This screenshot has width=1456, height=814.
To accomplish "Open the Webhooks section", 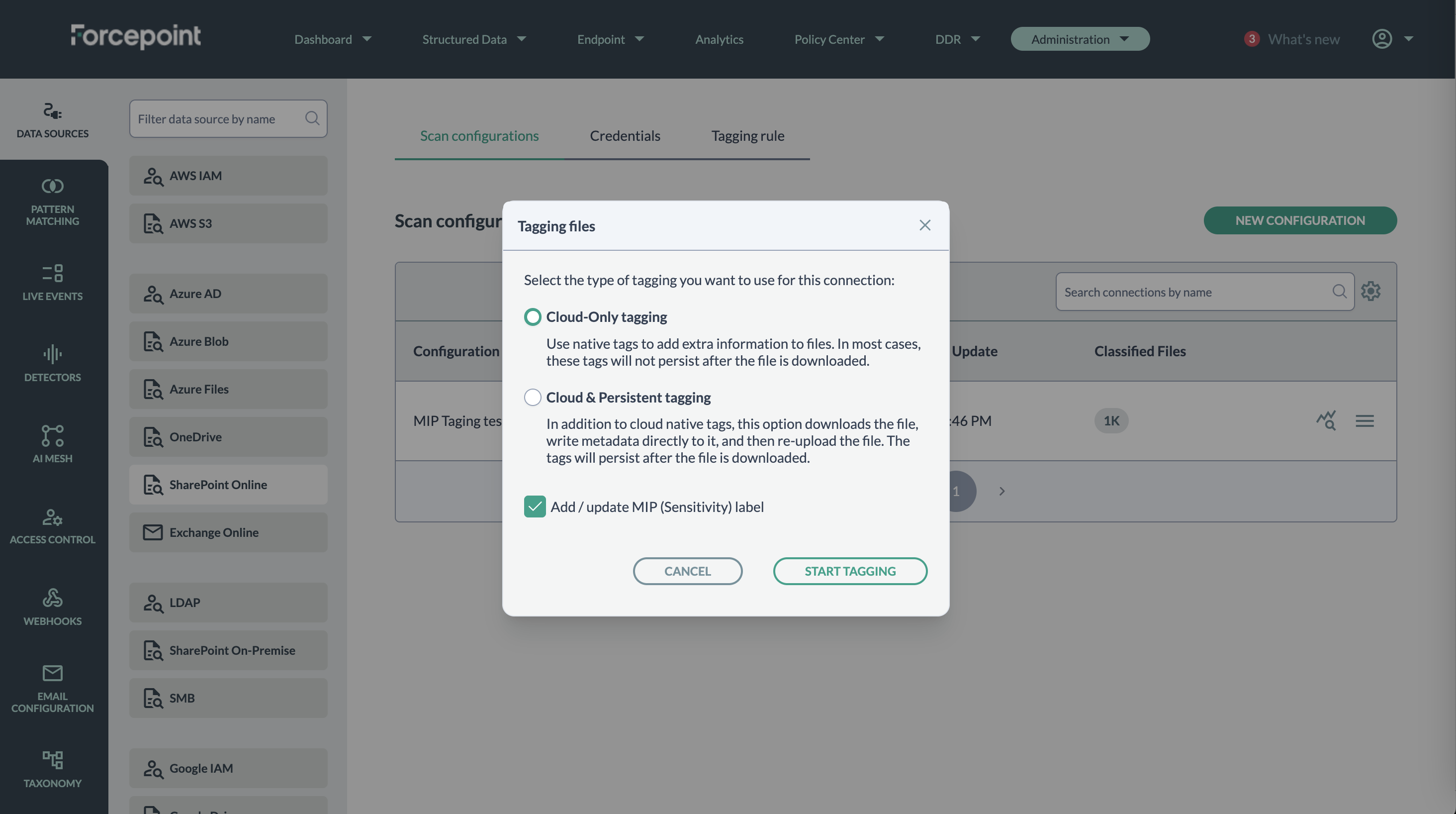I will coord(52,607).
